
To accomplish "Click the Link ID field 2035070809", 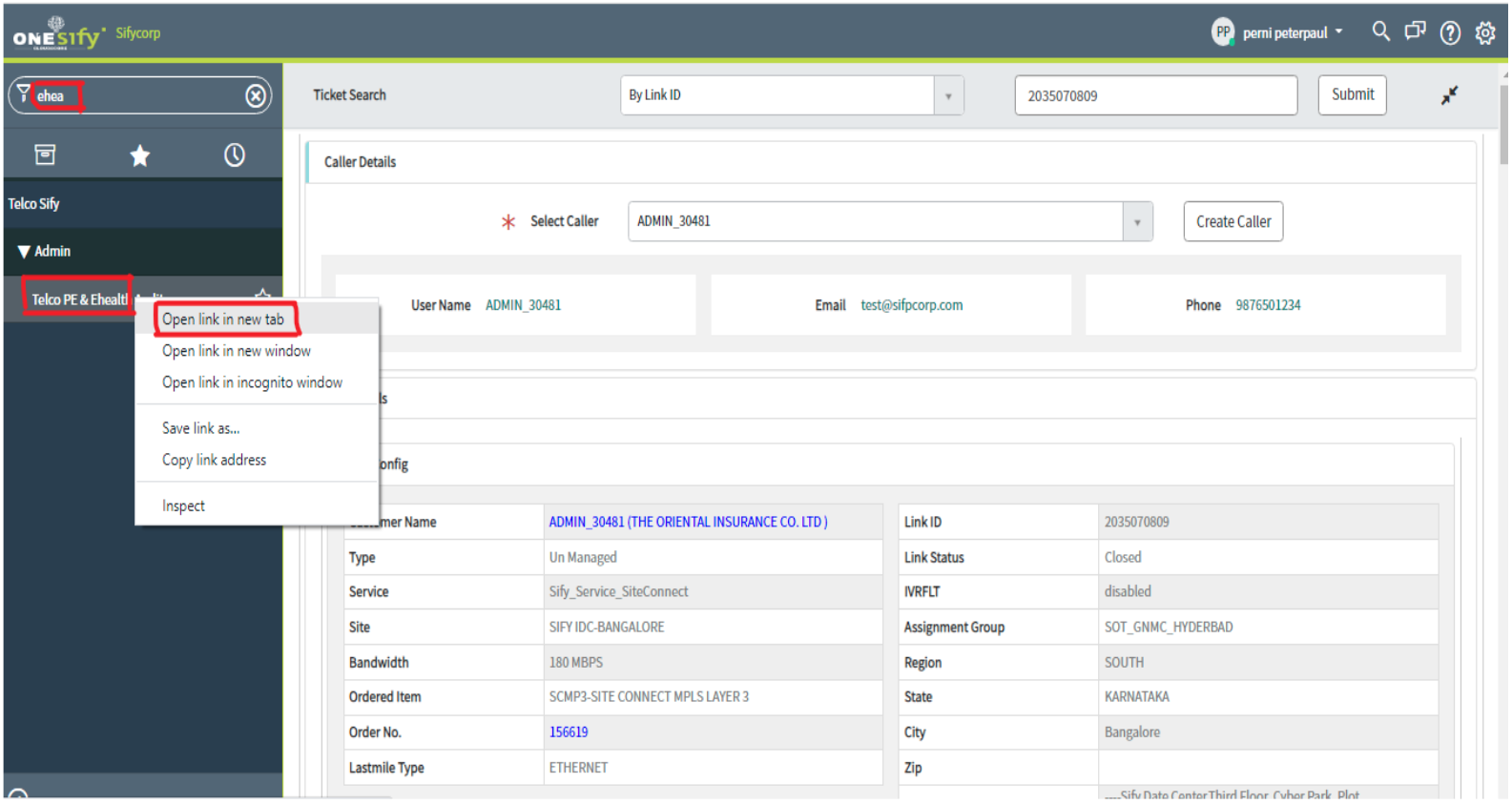I will tap(1155, 95).
